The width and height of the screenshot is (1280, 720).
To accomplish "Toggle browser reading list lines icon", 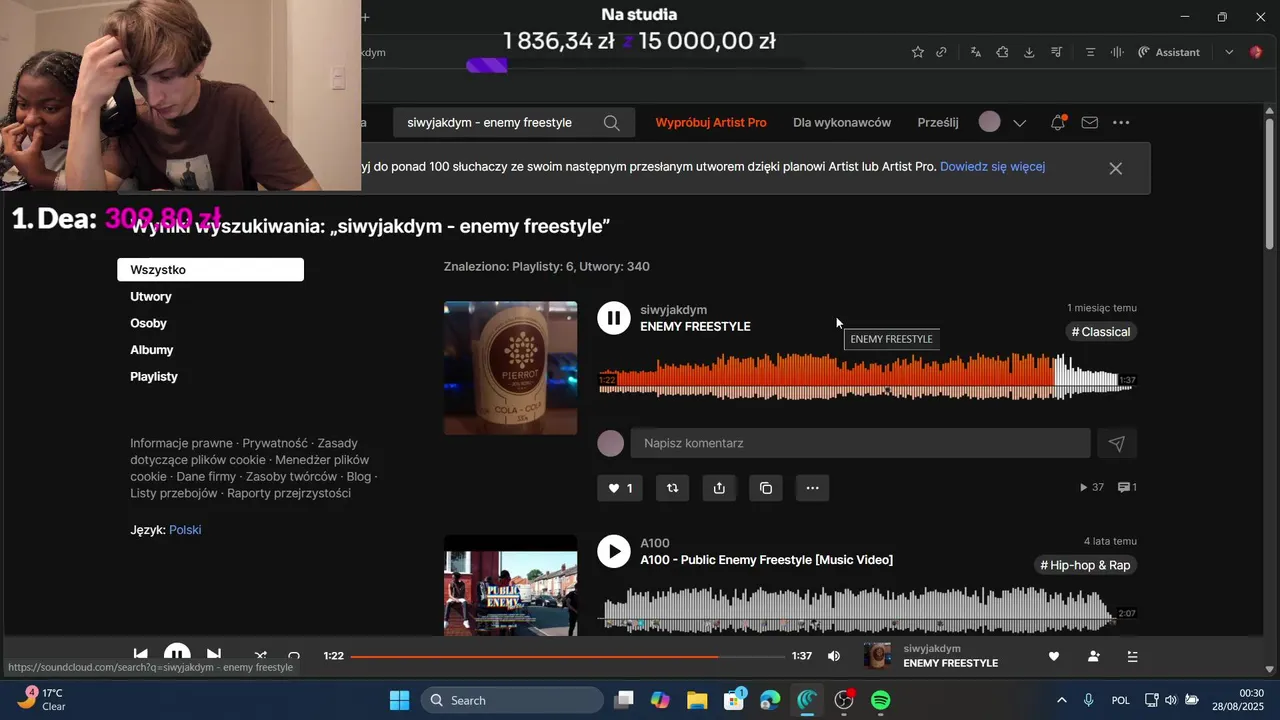I will click(1091, 52).
